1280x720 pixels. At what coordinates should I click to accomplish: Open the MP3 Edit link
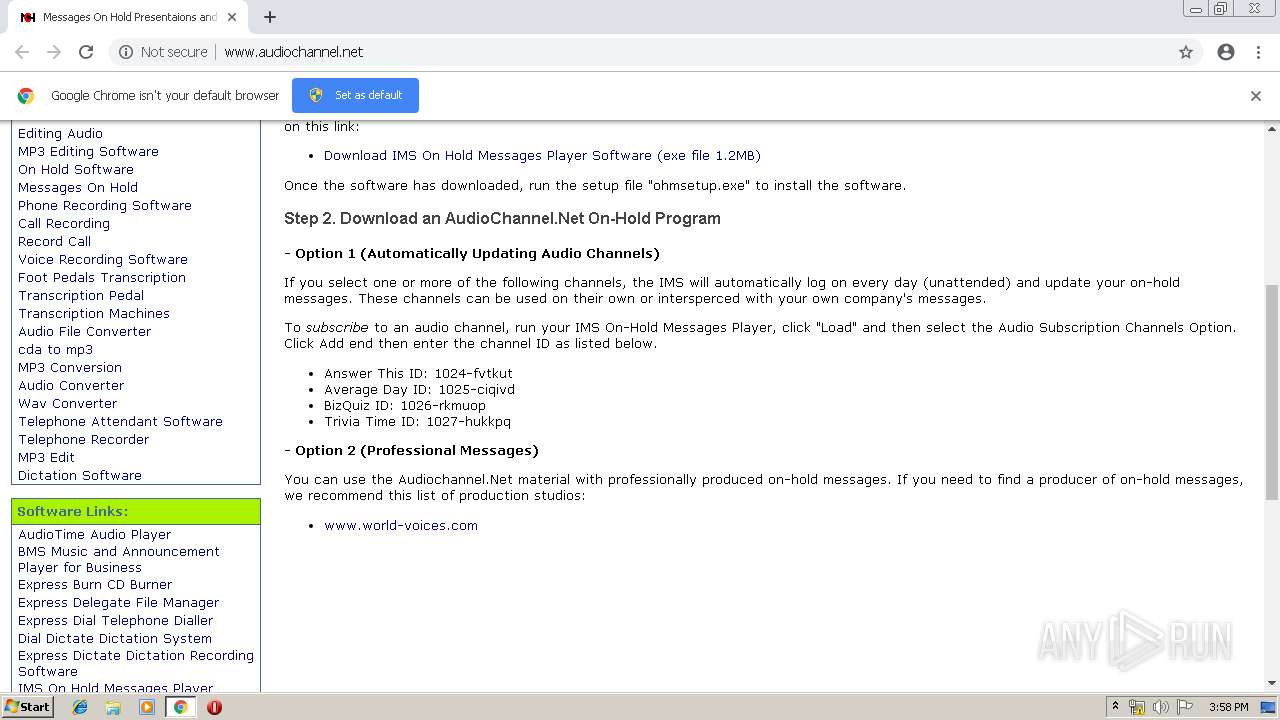pyautogui.click(x=46, y=457)
